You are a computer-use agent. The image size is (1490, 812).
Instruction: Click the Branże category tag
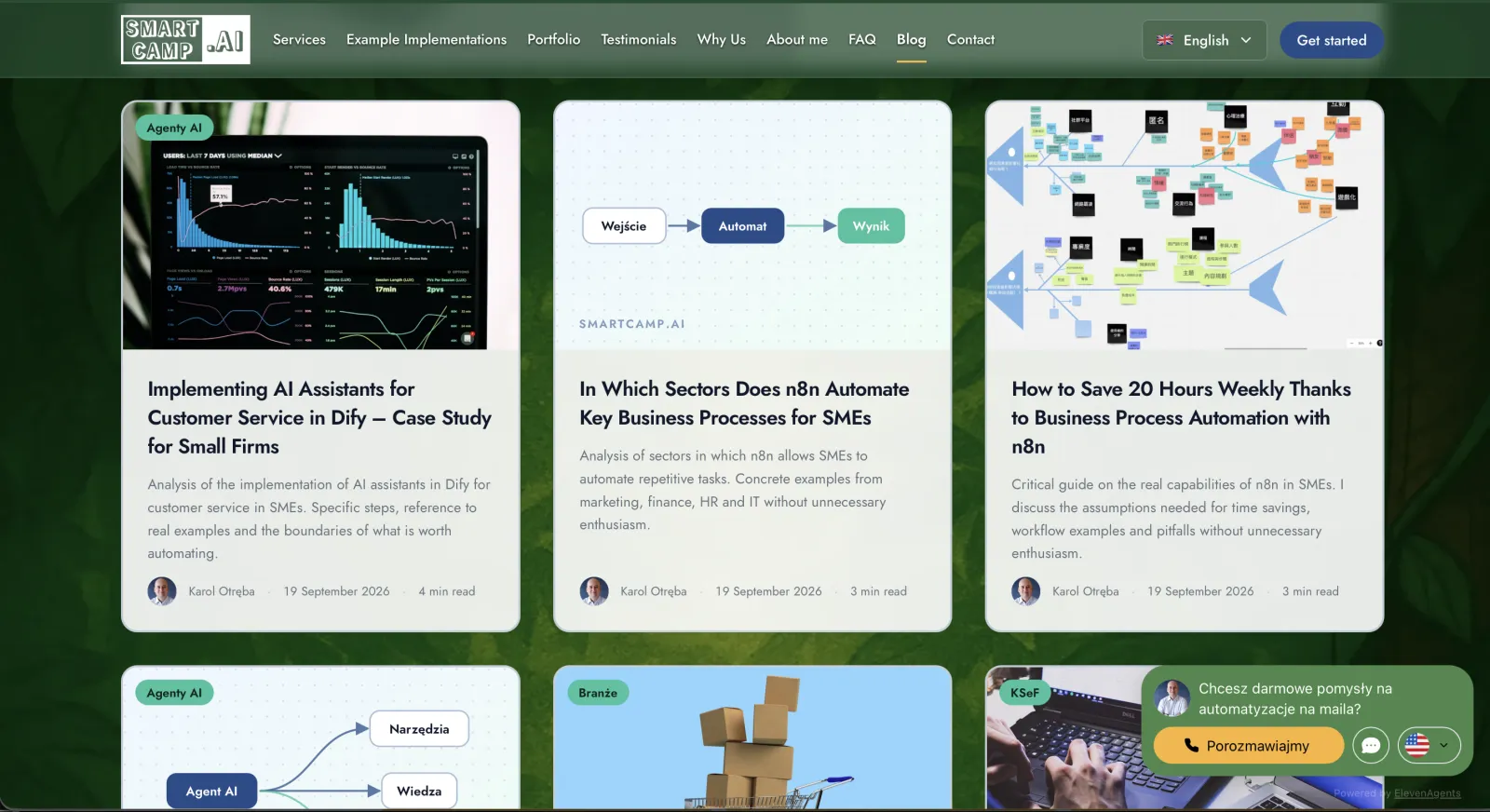pos(598,693)
